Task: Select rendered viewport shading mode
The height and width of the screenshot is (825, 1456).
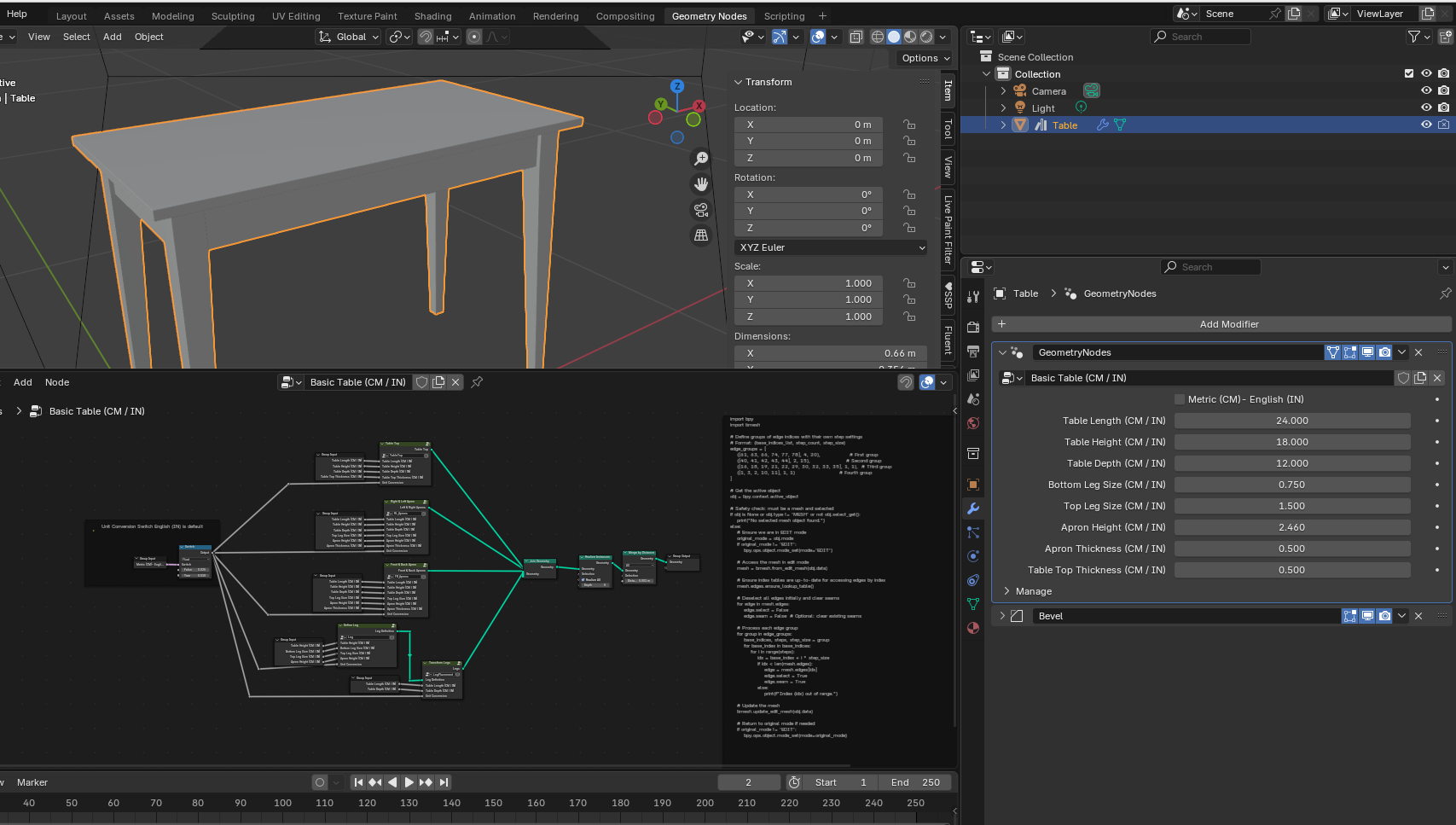Action: click(x=926, y=37)
